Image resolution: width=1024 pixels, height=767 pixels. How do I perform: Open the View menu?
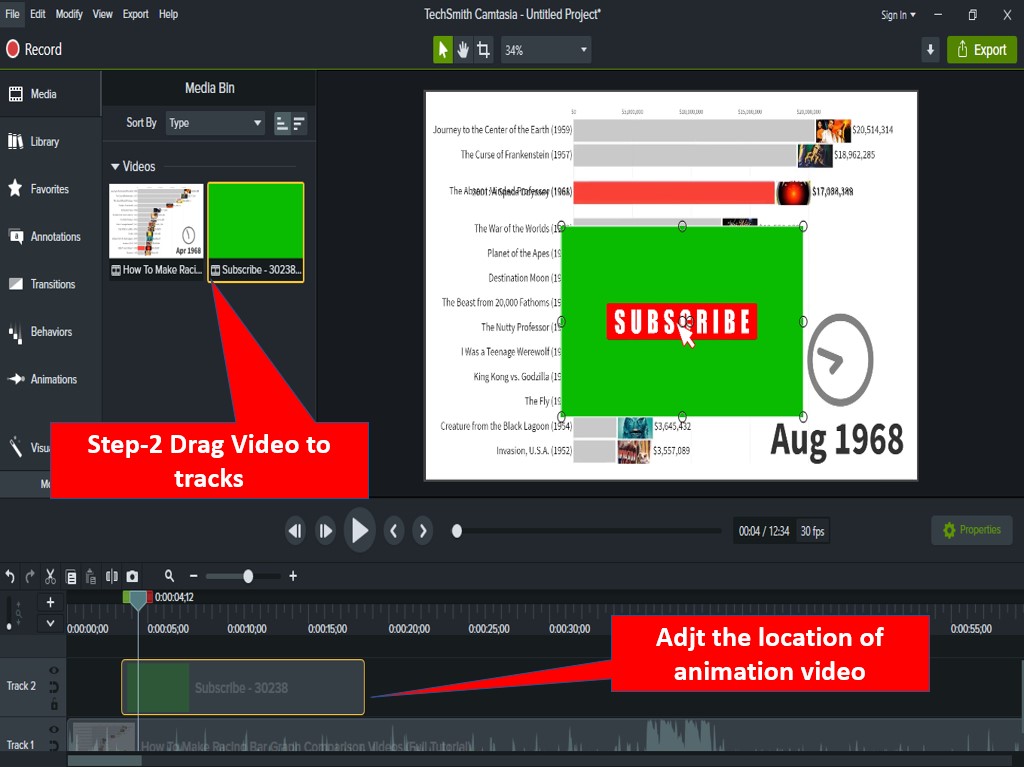pyautogui.click(x=103, y=14)
